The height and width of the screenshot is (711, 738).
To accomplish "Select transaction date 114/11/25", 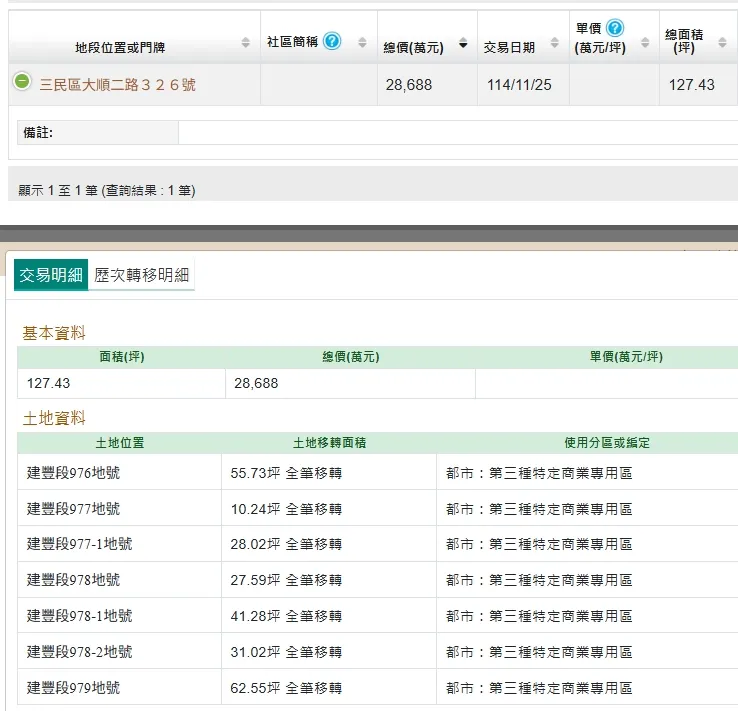I will [519, 85].
